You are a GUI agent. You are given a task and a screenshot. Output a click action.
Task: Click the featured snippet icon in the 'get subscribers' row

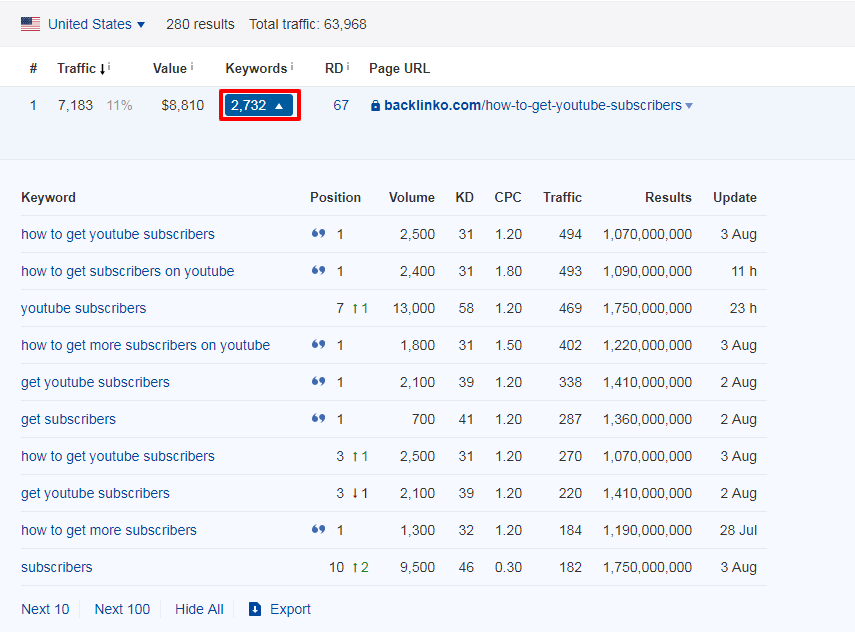[x=318, y=419]
